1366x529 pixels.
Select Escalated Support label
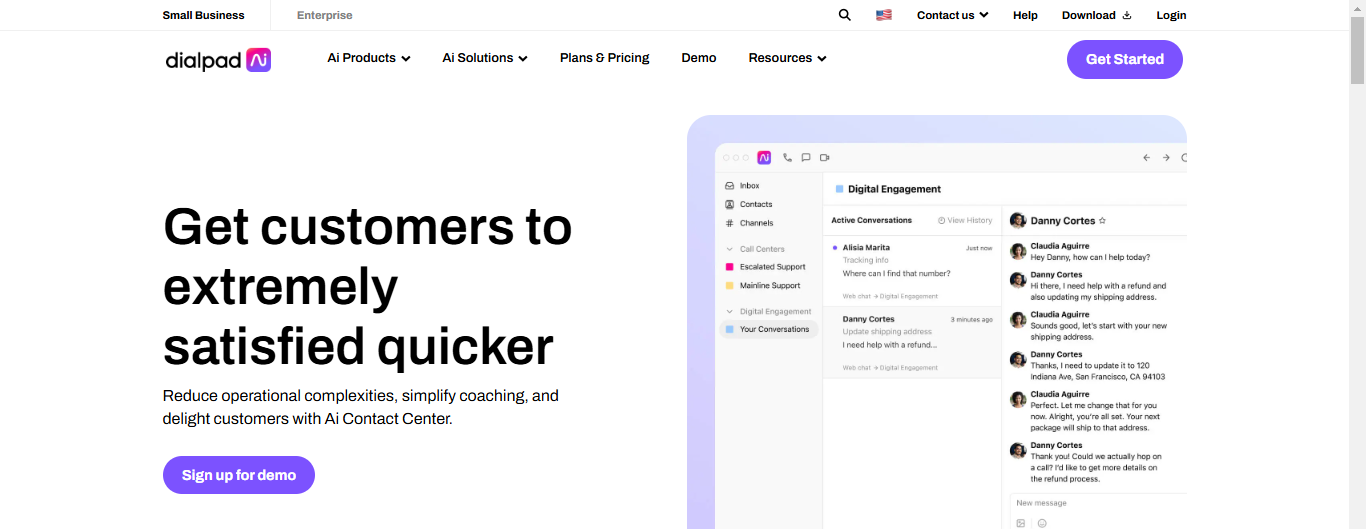773,267
